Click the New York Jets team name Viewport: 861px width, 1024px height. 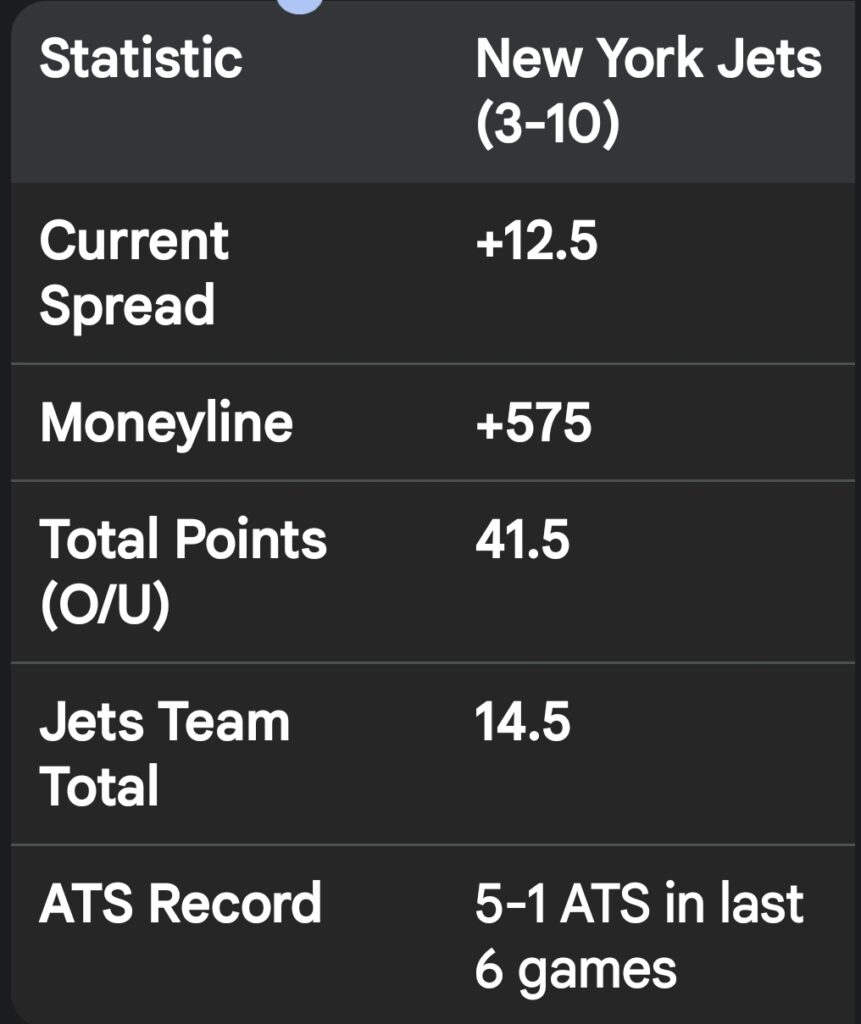[648, 59]
